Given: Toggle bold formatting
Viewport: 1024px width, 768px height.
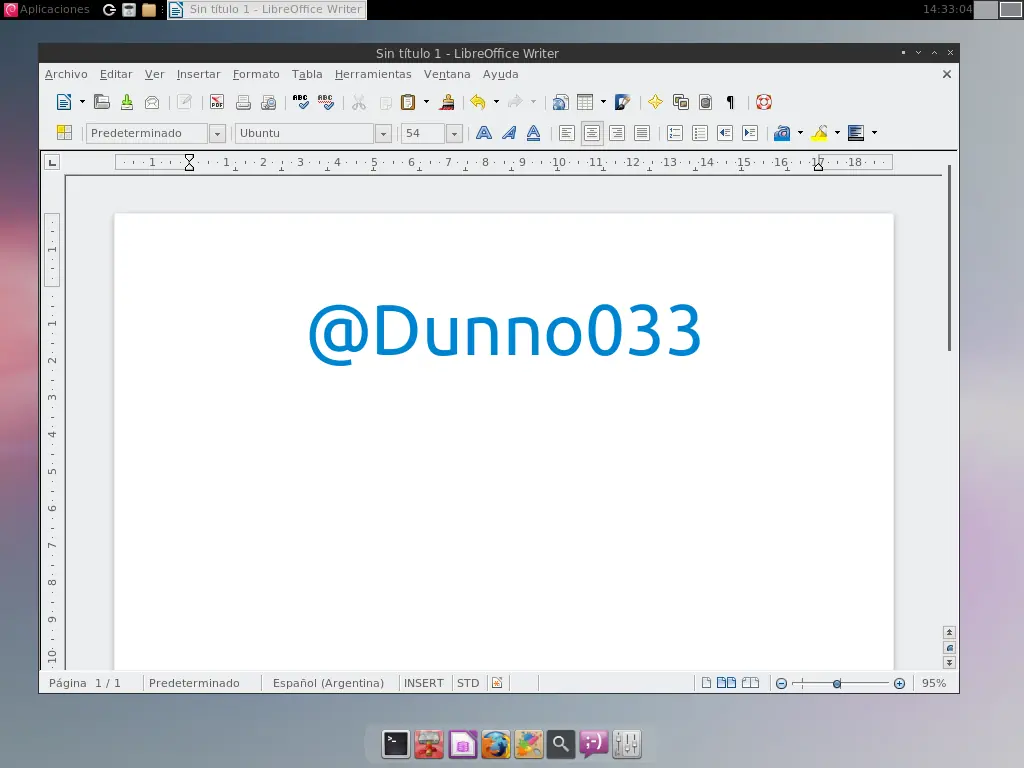Looking at the screenshot, I should 484,133.
